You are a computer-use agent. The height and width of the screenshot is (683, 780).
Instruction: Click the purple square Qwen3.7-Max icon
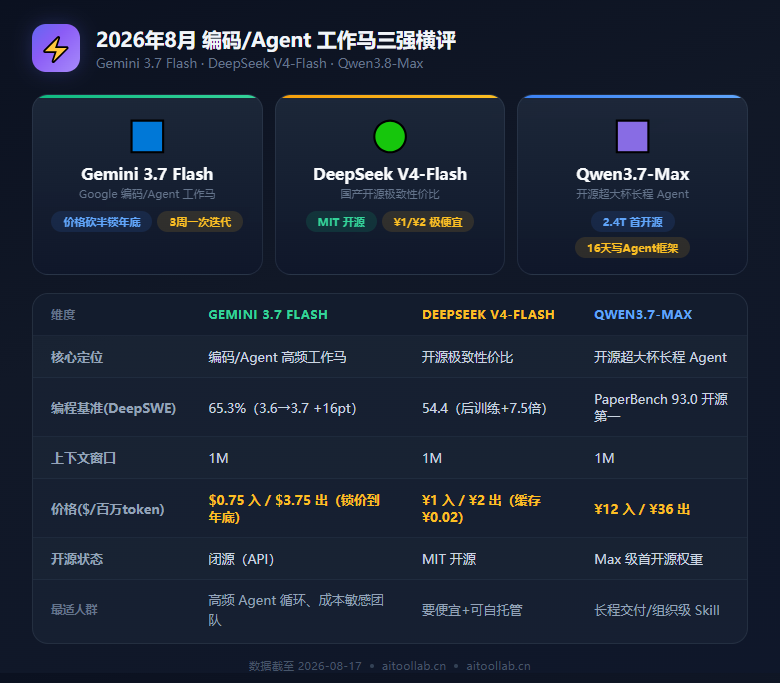632,136
